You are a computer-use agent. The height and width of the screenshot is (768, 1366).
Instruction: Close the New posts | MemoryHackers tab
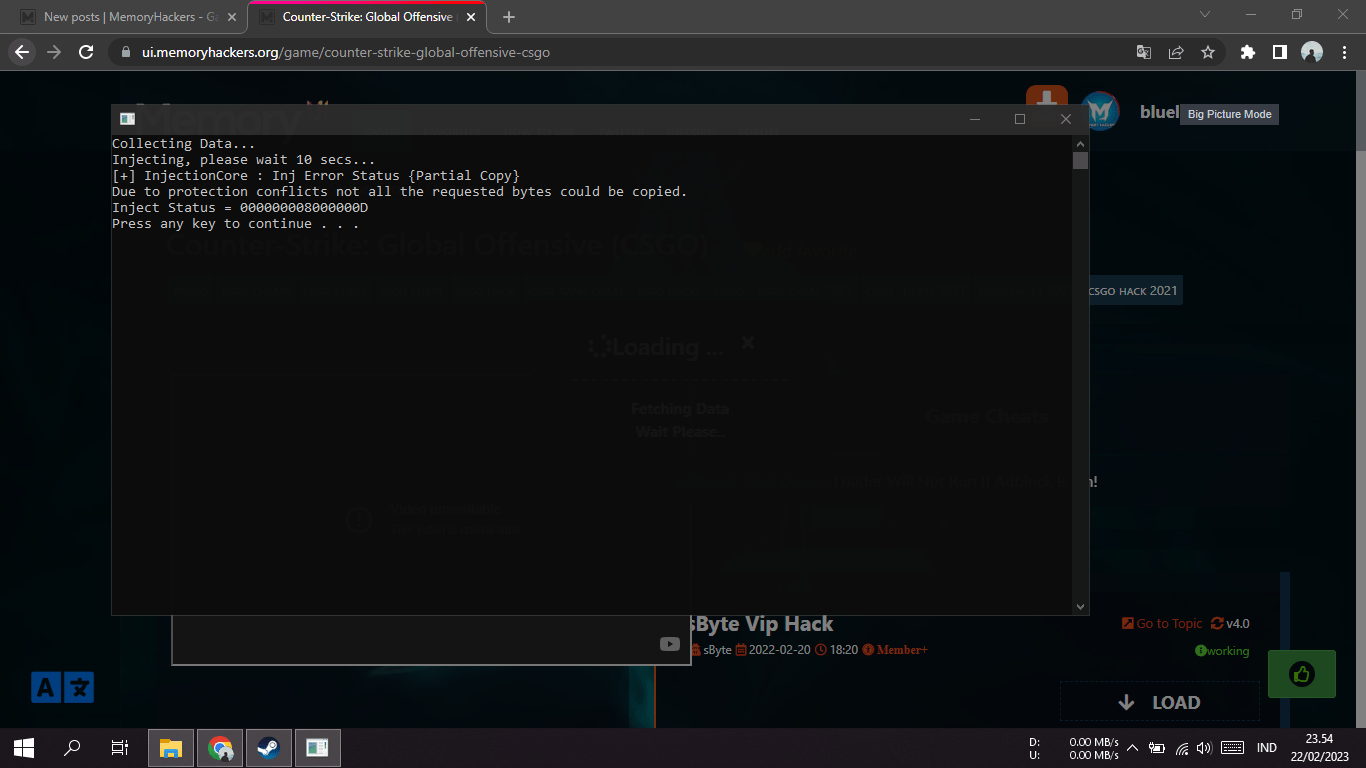click(x=231, y=17)
